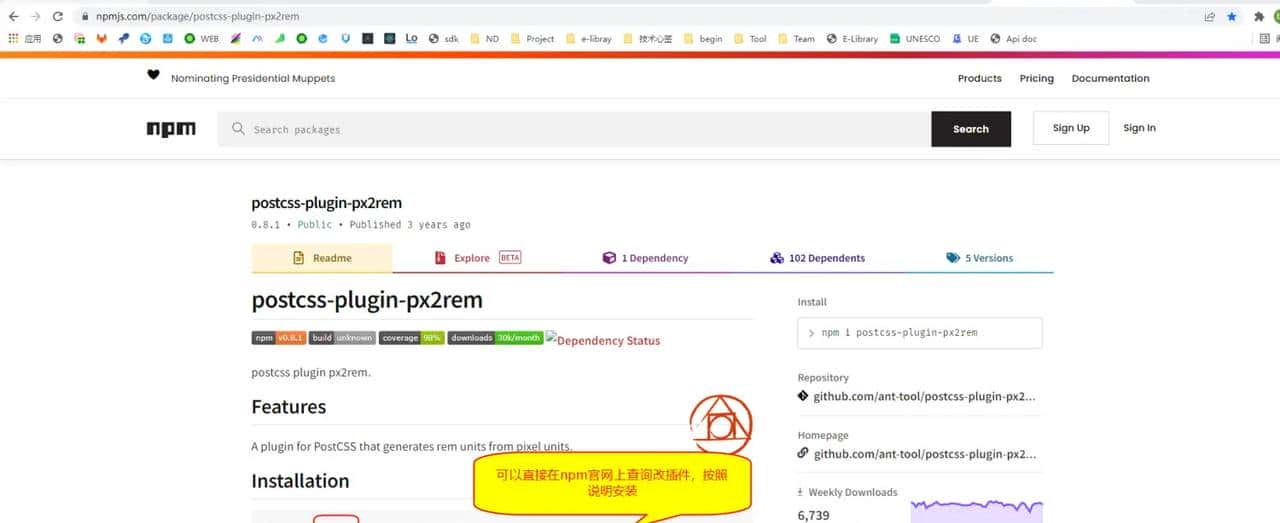Click the Nominating Presidential Muppets text
1280x523 pixels.
click(253, 78)
